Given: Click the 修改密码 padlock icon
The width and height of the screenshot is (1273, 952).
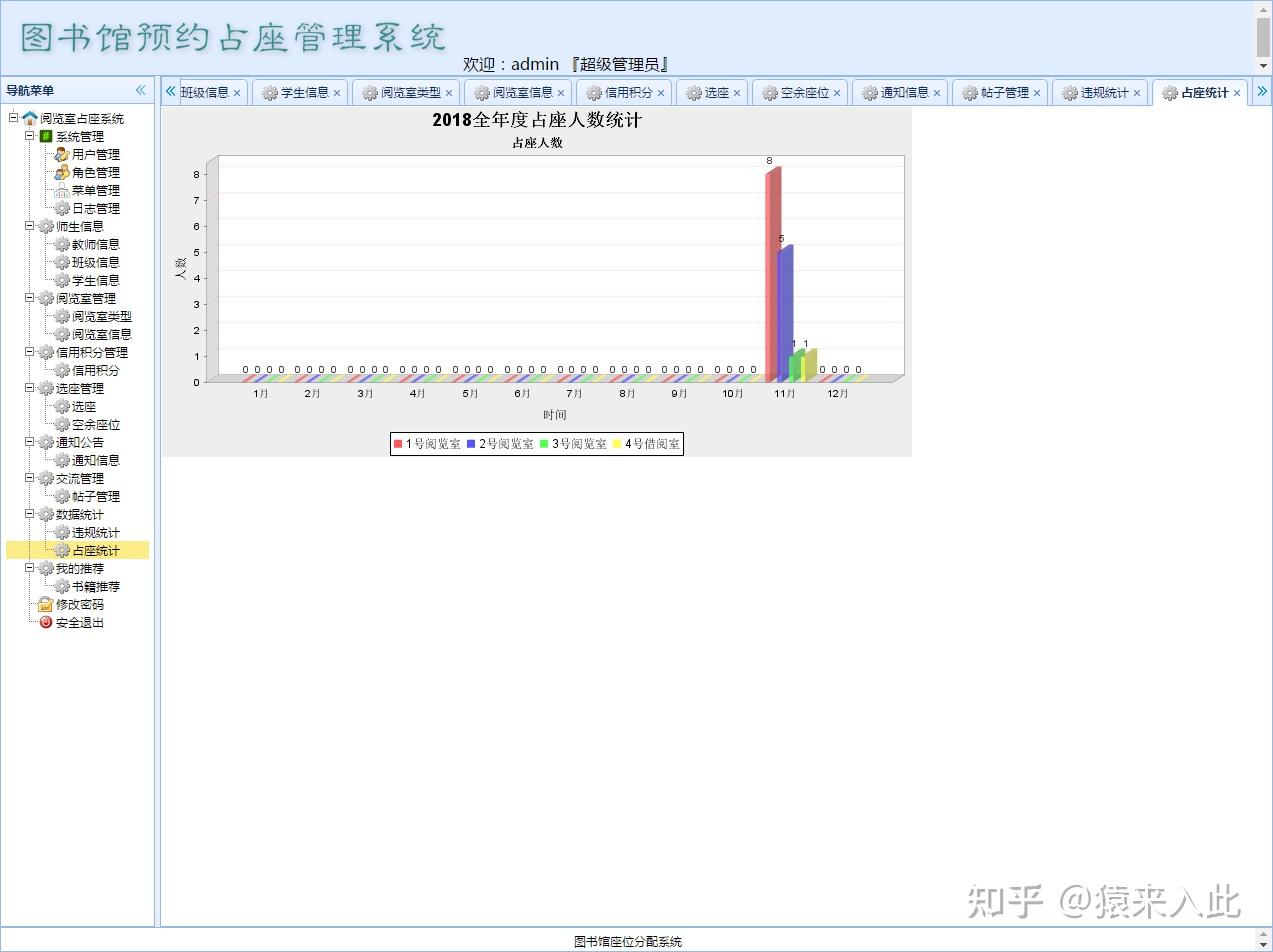Looking at the screenshot, I should pyautogui.click(x=44, y=604).
